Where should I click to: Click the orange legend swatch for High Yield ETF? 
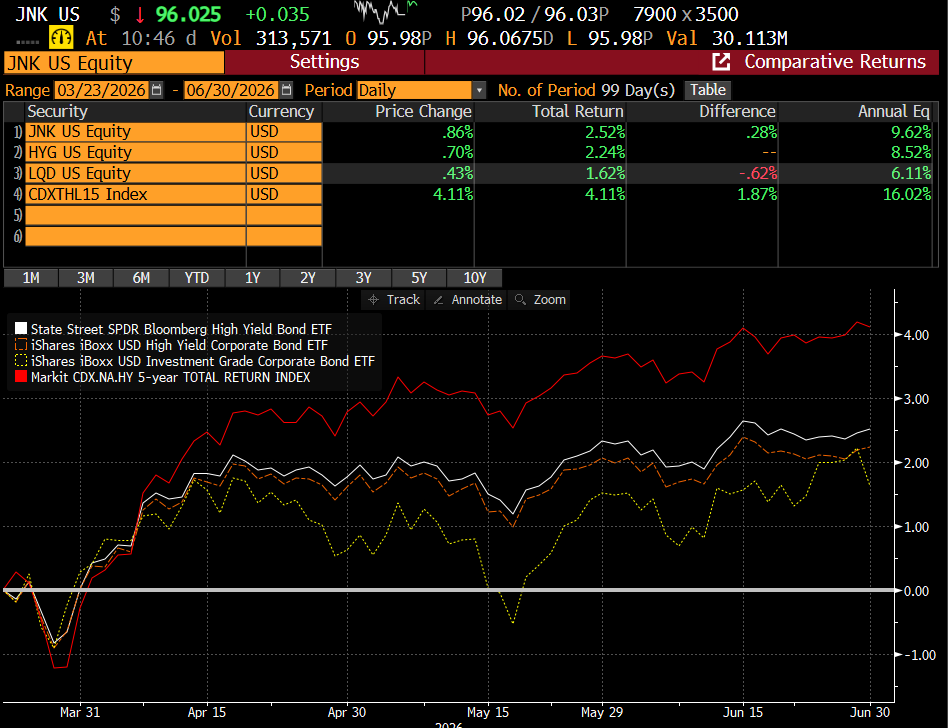pos(21,345)
